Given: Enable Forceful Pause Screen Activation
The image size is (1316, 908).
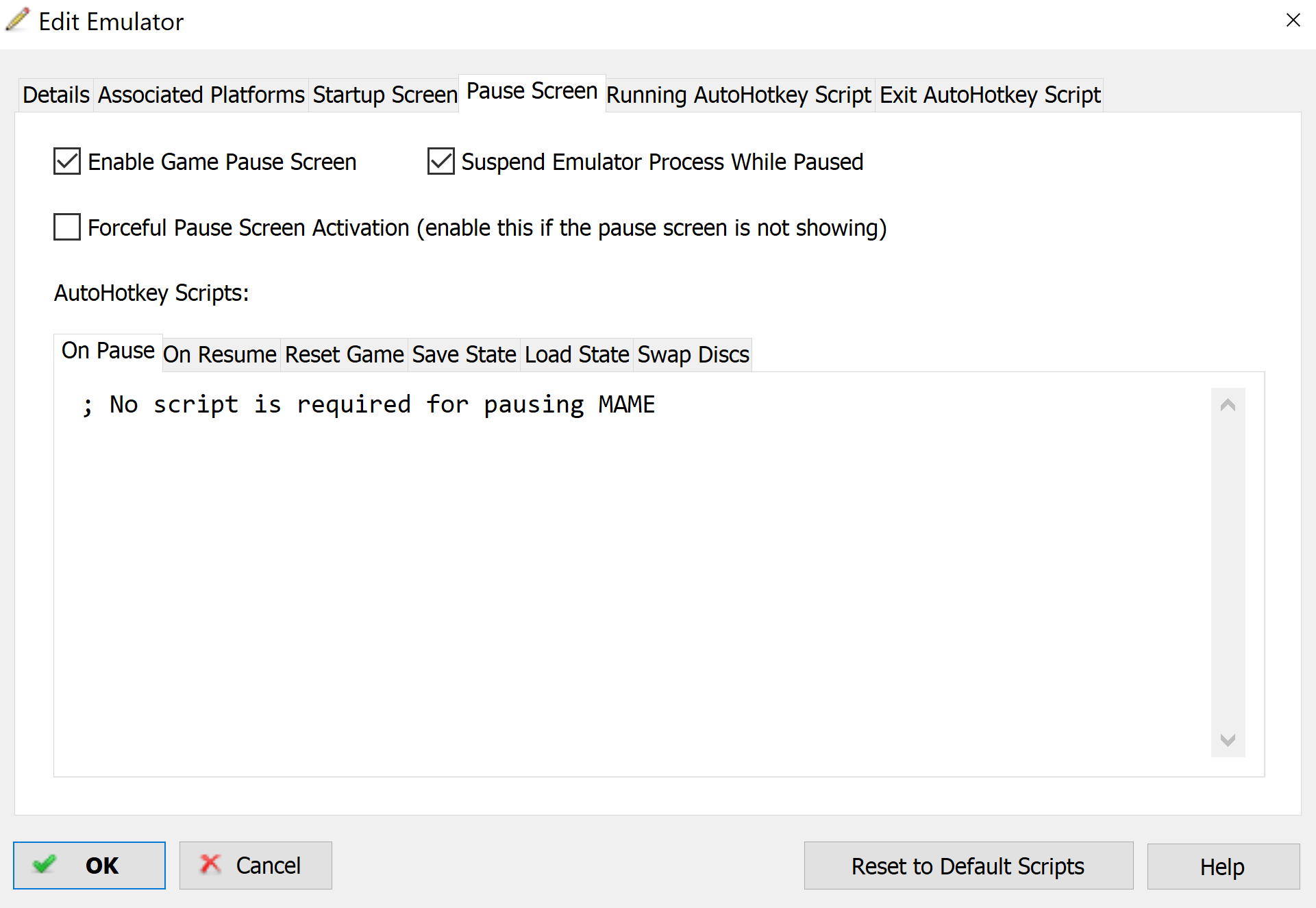Looking at the screenshot, I should (x=67, y=228).
